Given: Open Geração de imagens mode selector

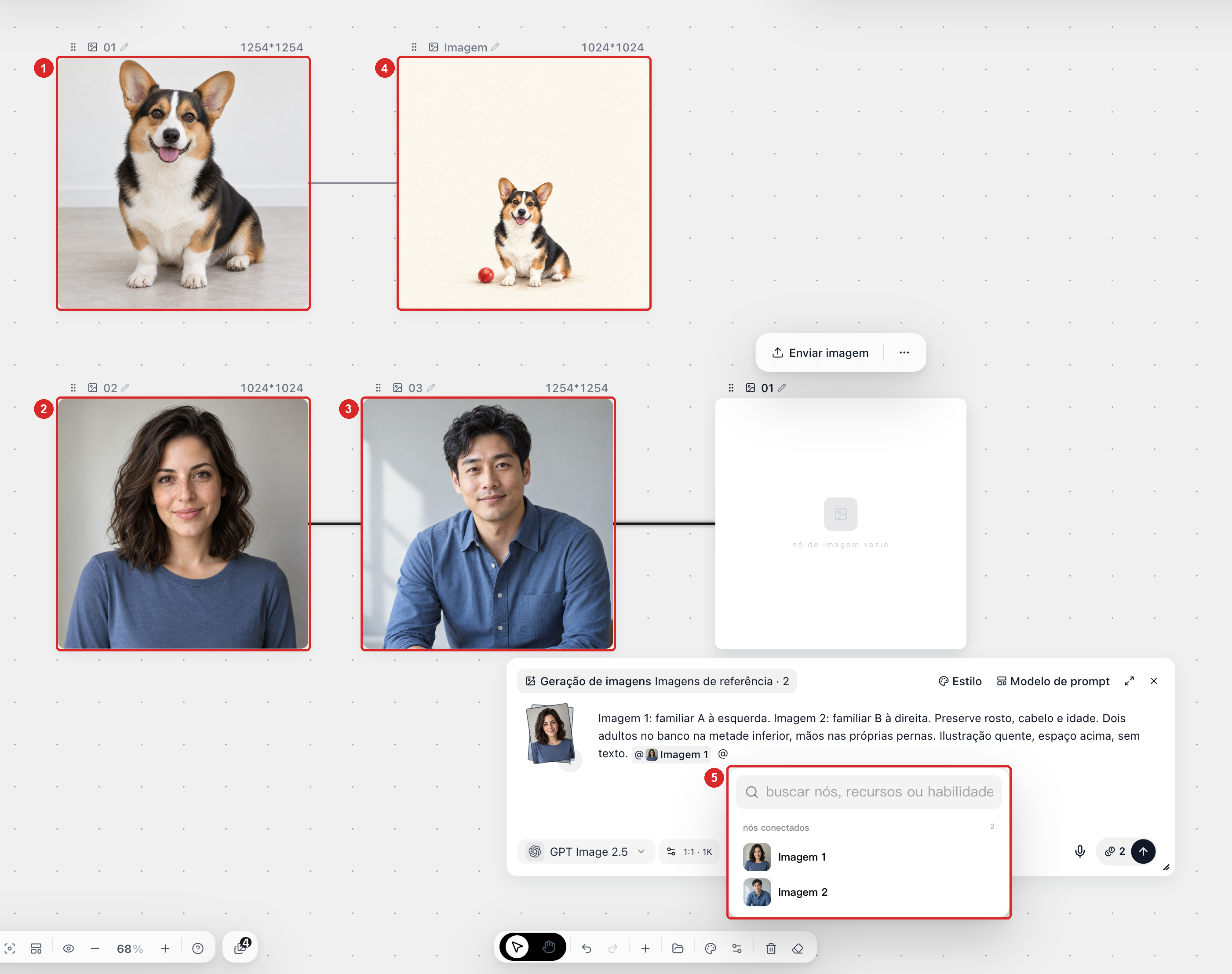Looking at the screenshot, I should pos(656,681).
